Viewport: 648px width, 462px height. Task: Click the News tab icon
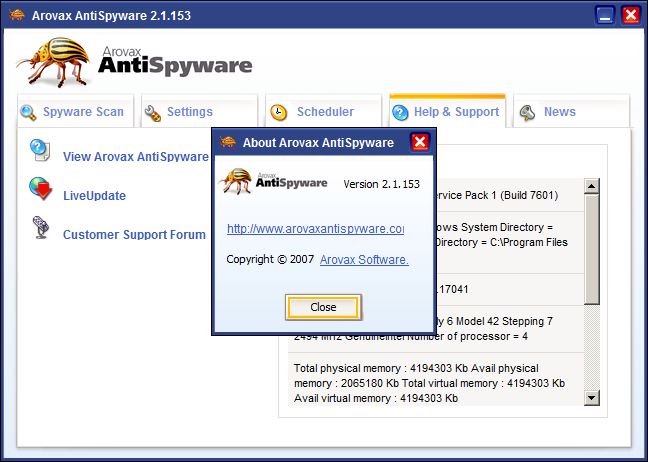click(x=527, y=112)
